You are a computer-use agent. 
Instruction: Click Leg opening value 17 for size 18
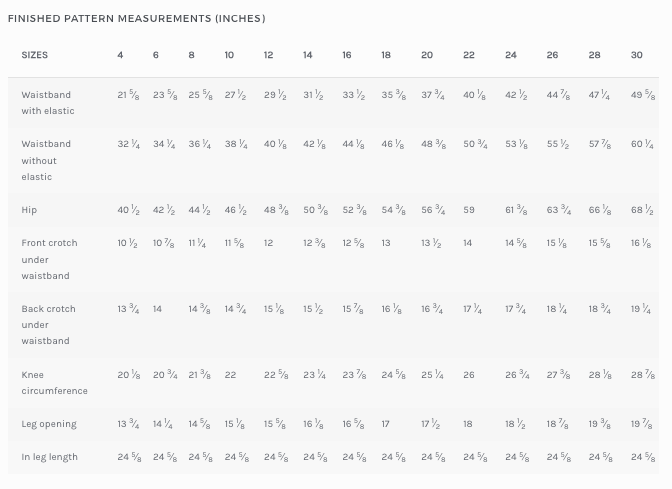(x=385, y=424)
